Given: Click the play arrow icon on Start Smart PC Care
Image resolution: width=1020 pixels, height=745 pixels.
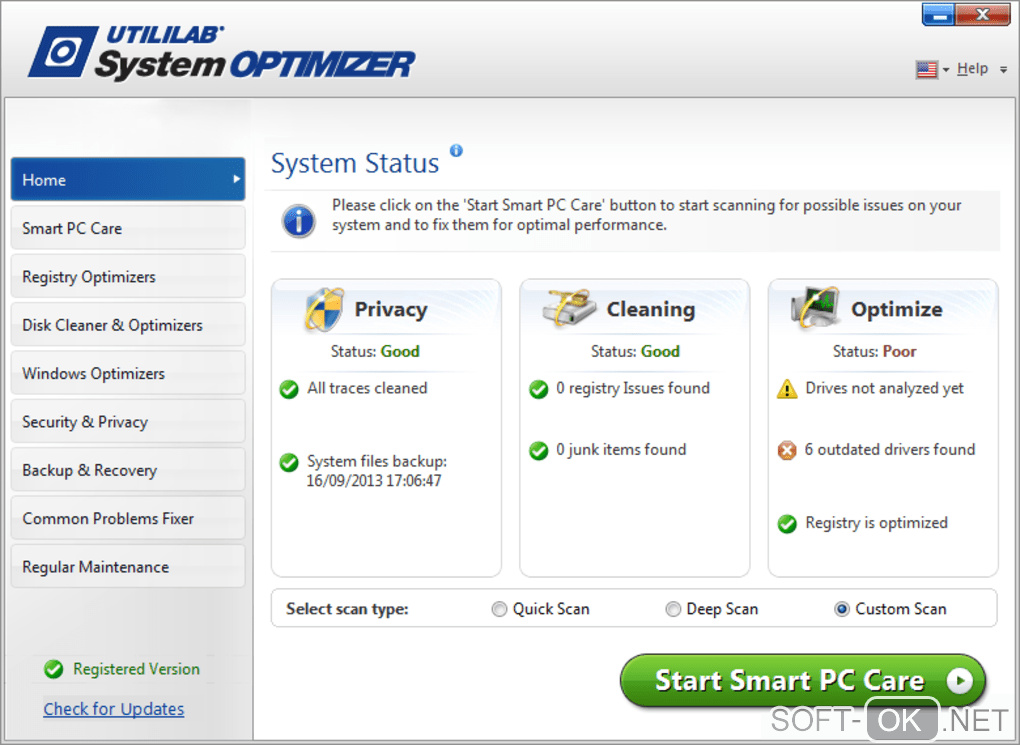Looking at the screenshot, I should pyautogui.click(x=960, y=681).
